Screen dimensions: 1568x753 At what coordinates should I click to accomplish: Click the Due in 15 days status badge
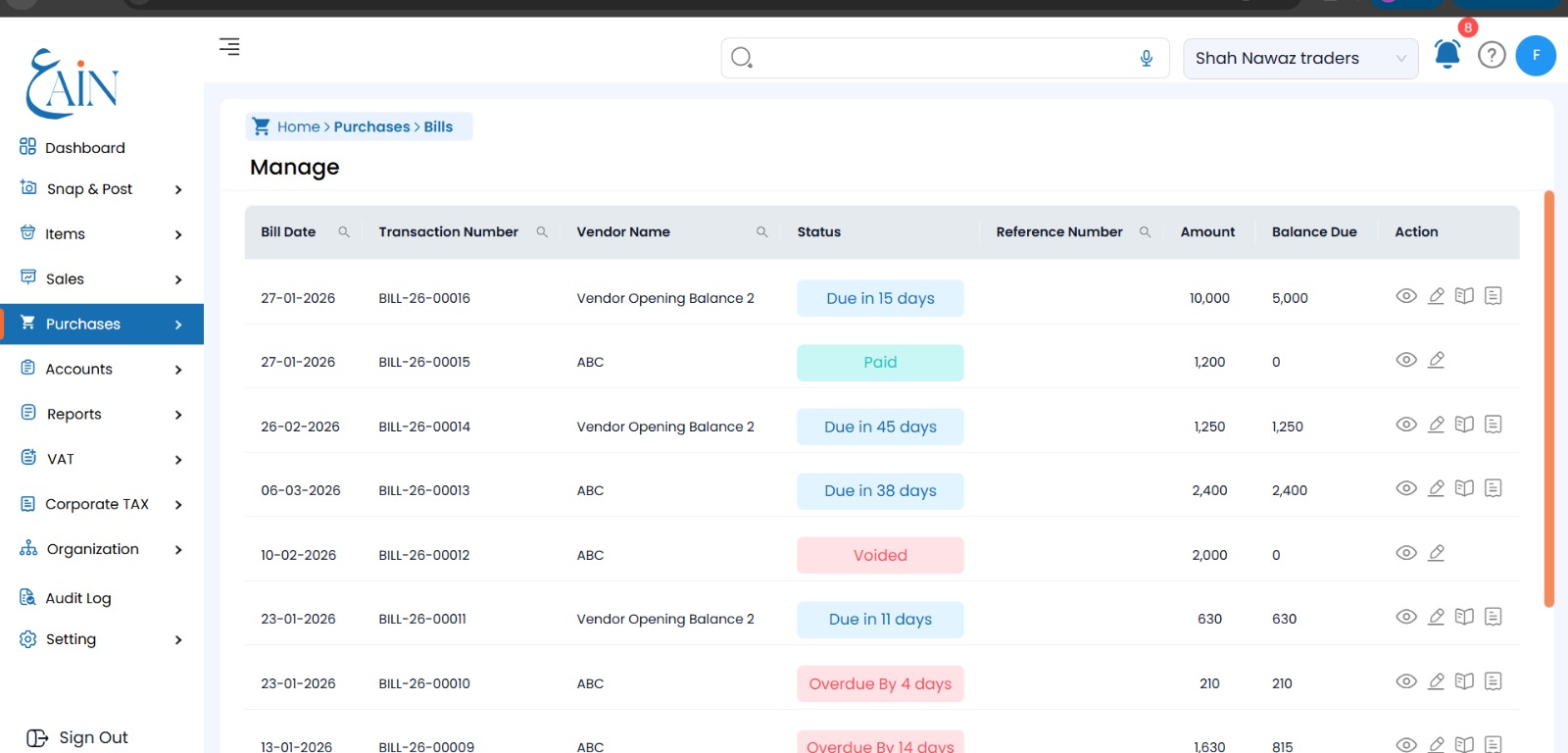point(880,298)
